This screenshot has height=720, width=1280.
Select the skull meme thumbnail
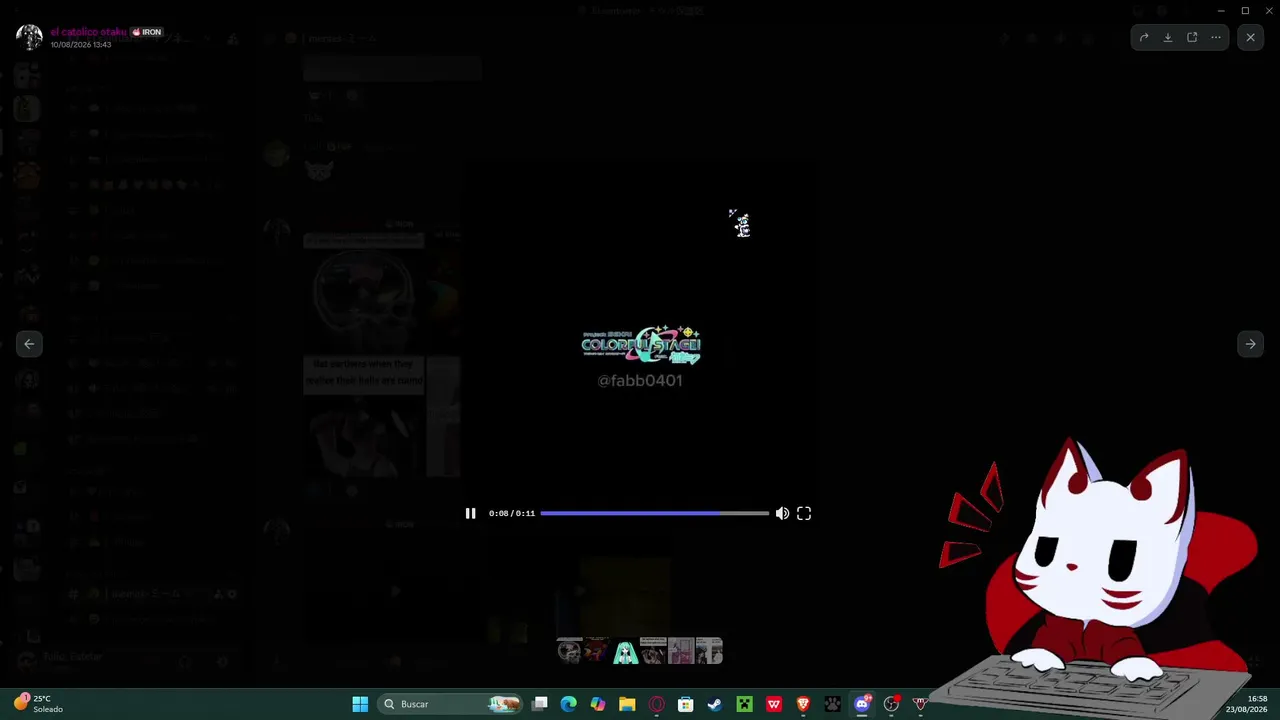click(569, 651)
